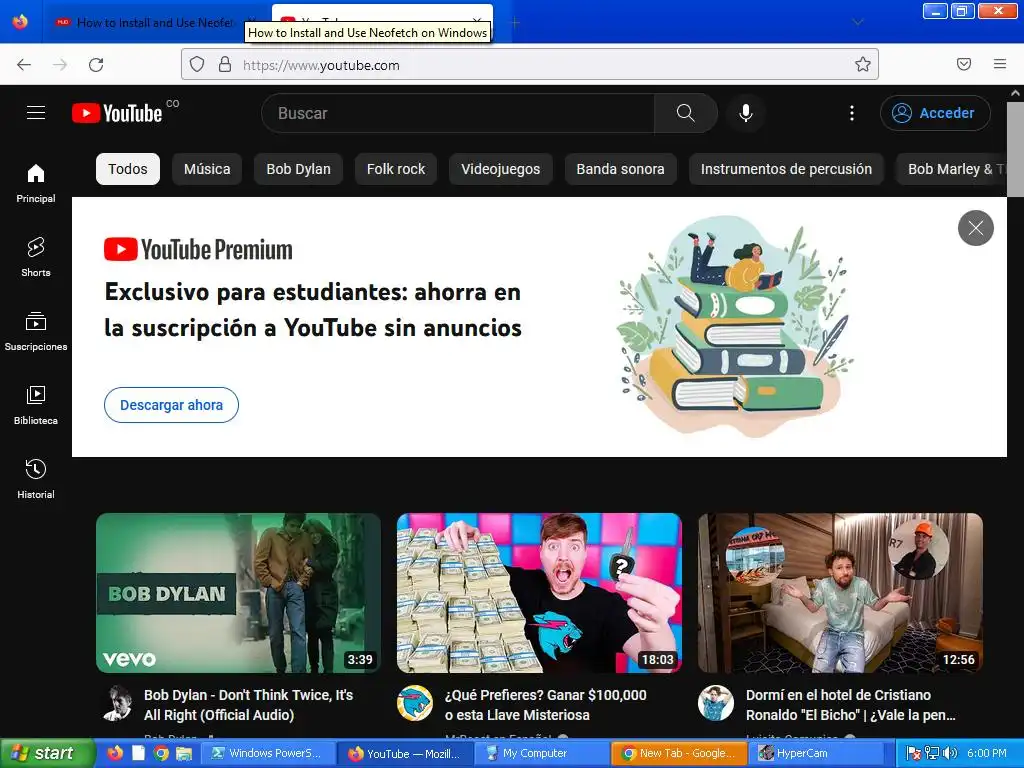The width and height of the screenshot is (1024, 768).
Task: Focus the Buscar search box
Action: (x=457, y=113)
